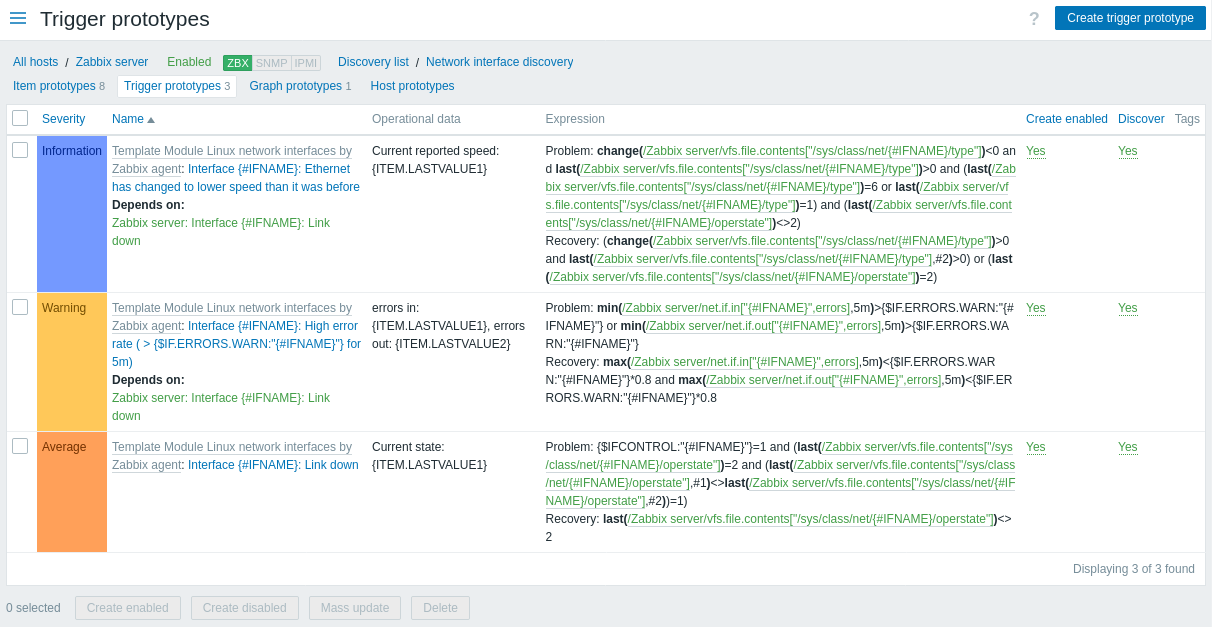Select the Trigger prototypes tab

[x=177, y=86]
